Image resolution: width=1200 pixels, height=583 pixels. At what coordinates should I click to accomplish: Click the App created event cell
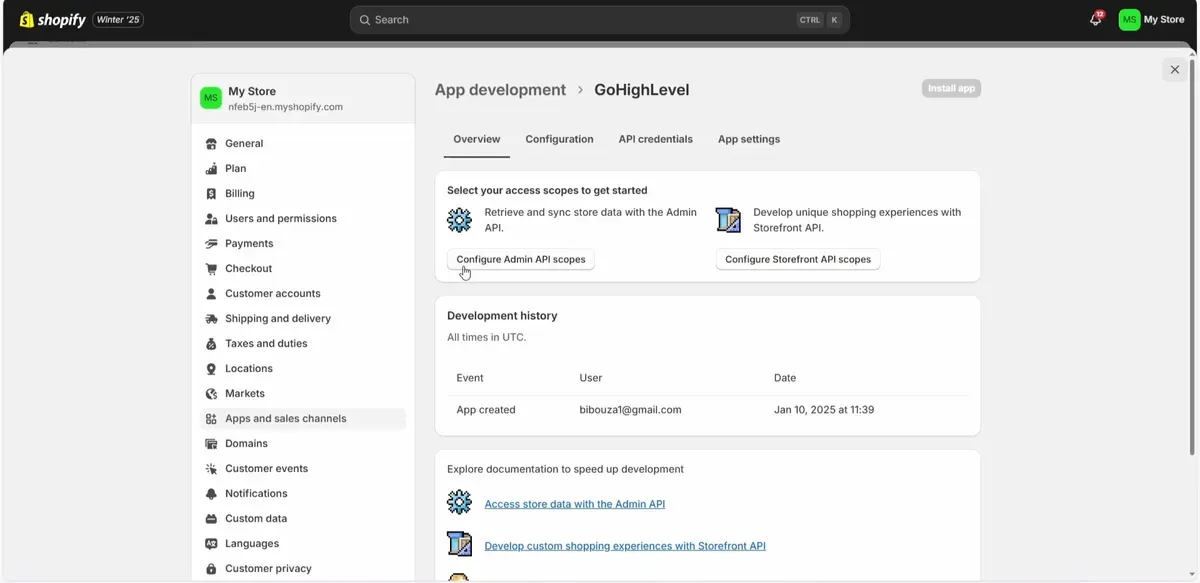[486, 409]
